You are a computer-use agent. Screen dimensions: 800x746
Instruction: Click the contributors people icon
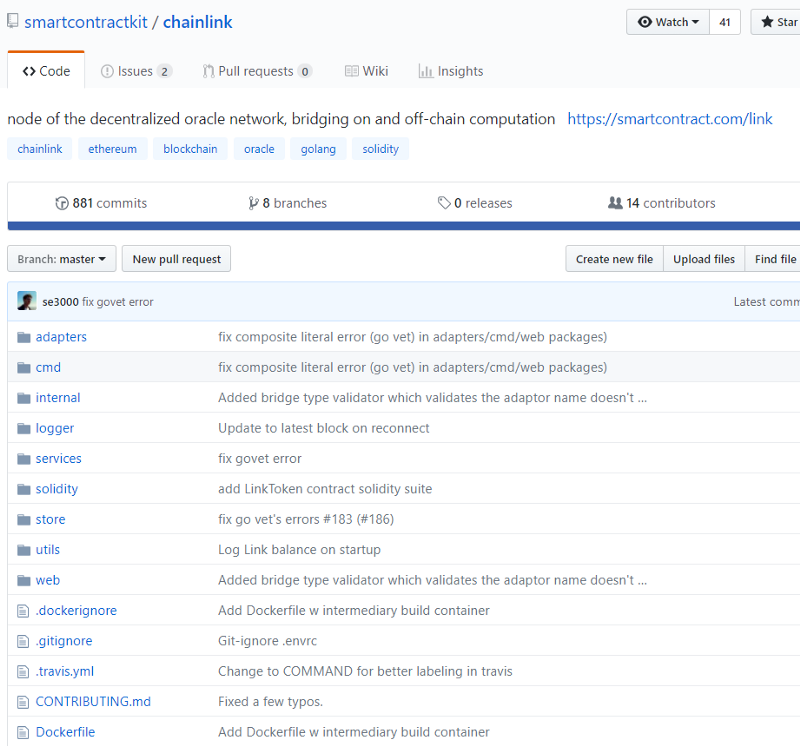(615, 203)
